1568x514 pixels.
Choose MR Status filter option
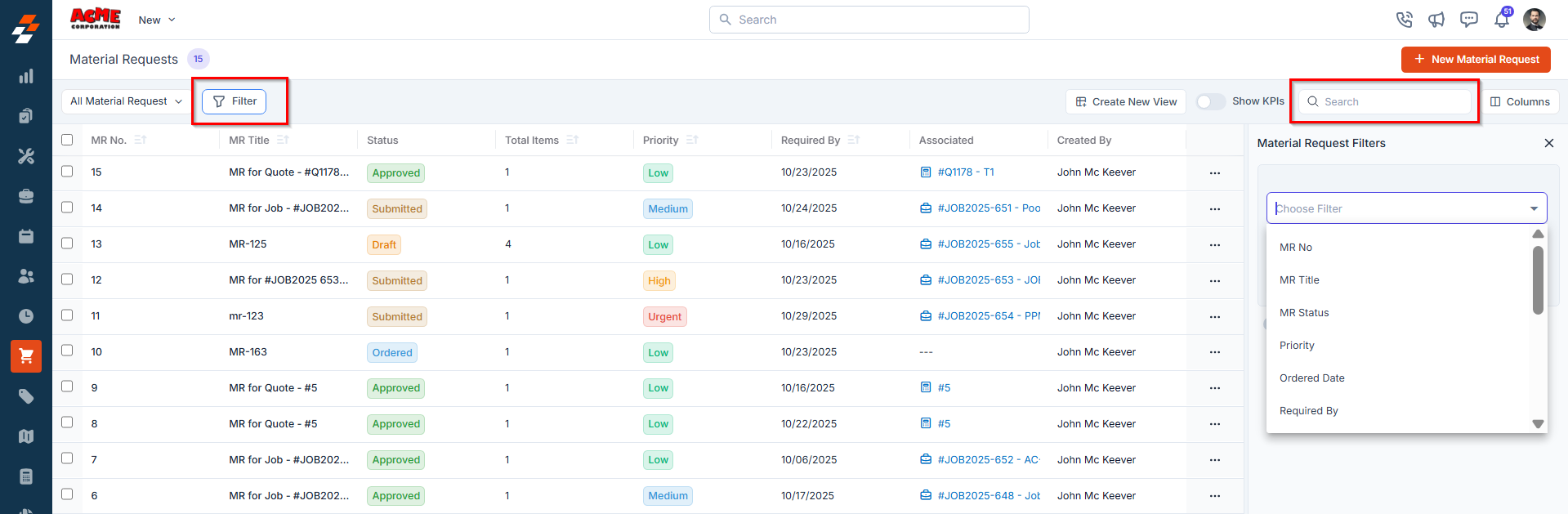coord(1399,312)
